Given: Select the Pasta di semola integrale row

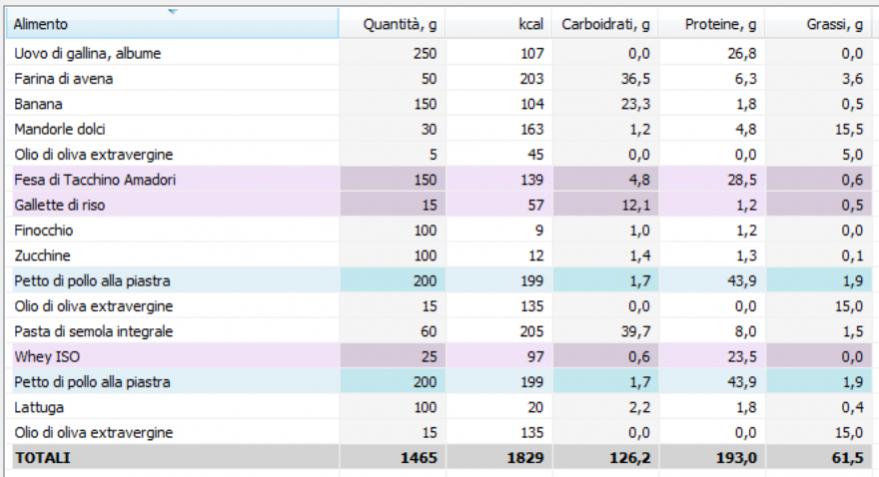Looking at the screenshot, I should coord(86,331).
